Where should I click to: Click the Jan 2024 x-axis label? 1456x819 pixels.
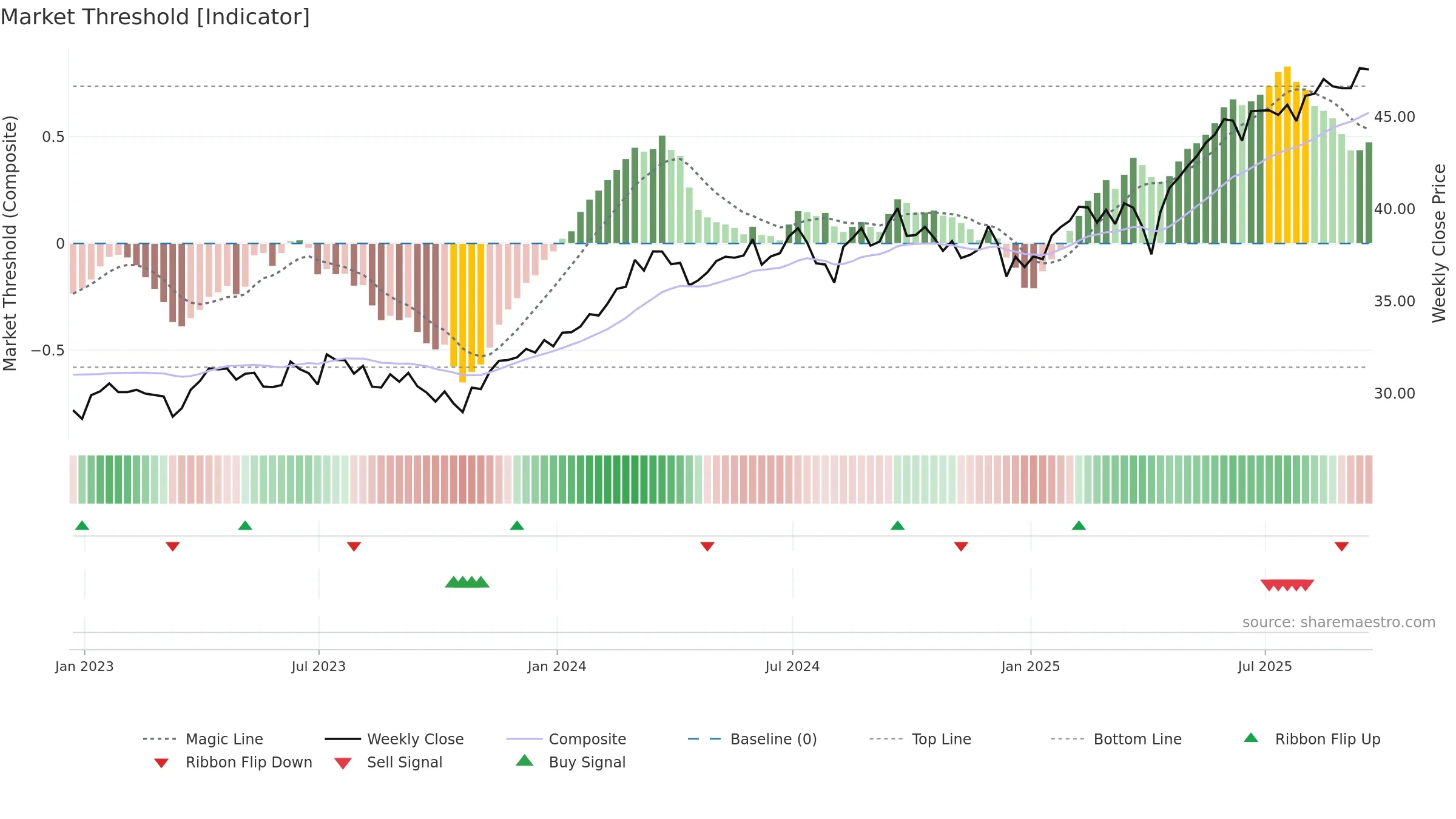point(557,666)
